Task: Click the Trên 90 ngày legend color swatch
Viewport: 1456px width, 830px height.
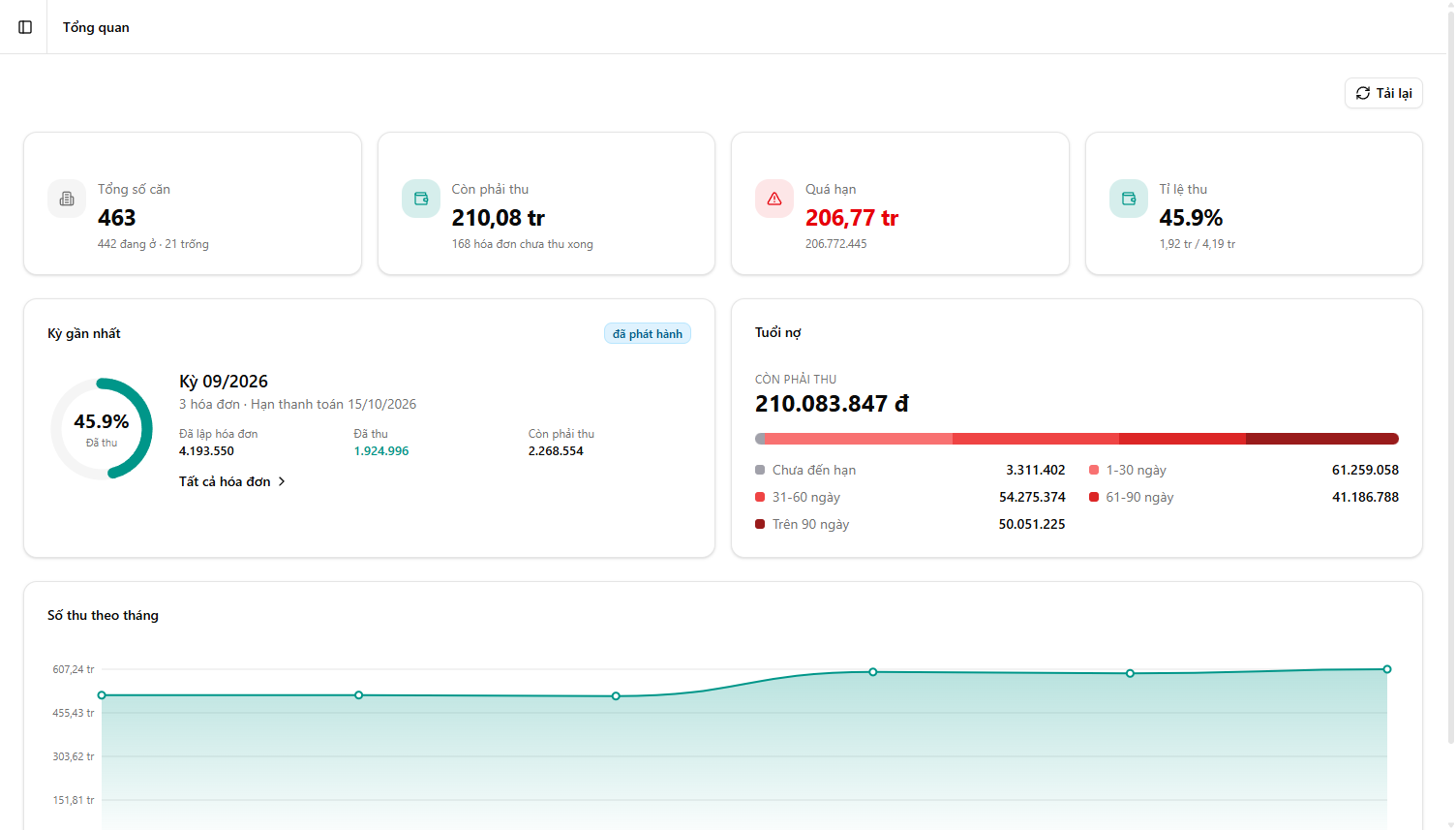Action: [760, 524]
